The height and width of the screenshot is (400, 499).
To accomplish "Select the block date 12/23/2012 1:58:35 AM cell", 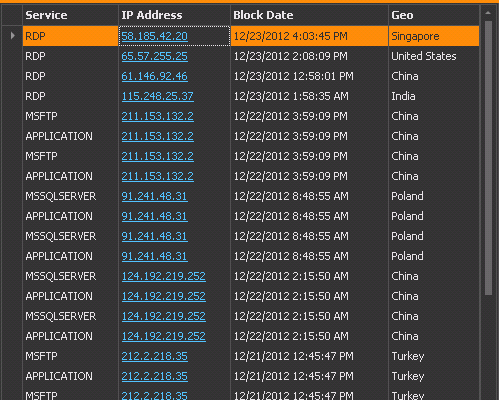I will (x=309, y=96).
